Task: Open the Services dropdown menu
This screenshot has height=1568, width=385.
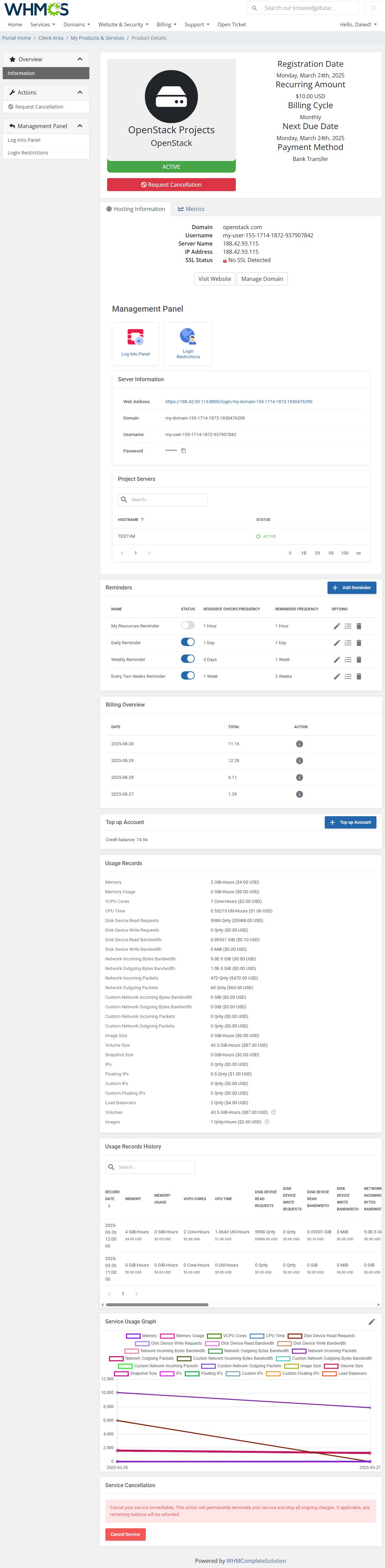Action: pyautogui.click(x=42, y=25)
